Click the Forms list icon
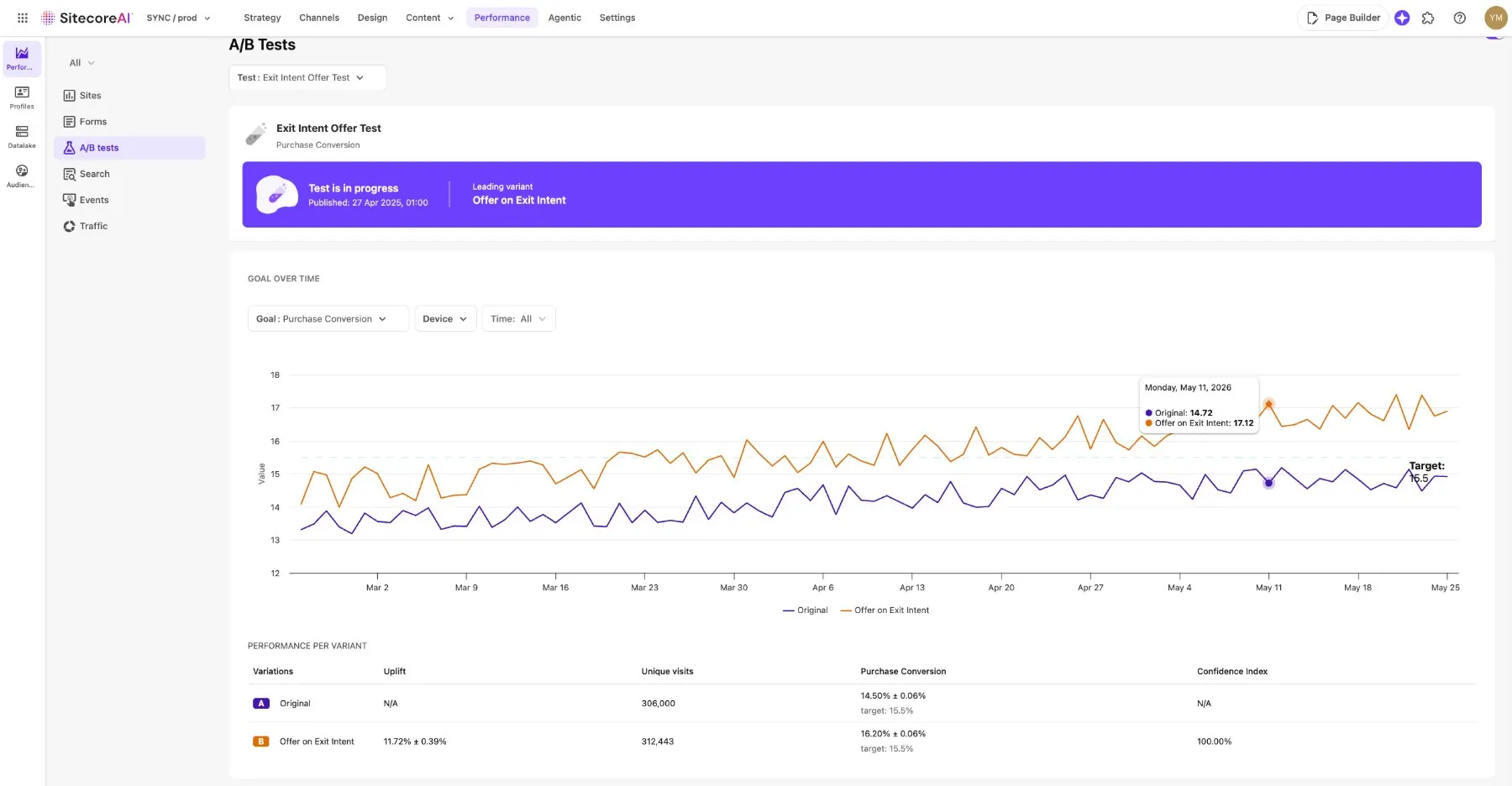This screenshot has height=786, width=1512. (x=69, y=122)
